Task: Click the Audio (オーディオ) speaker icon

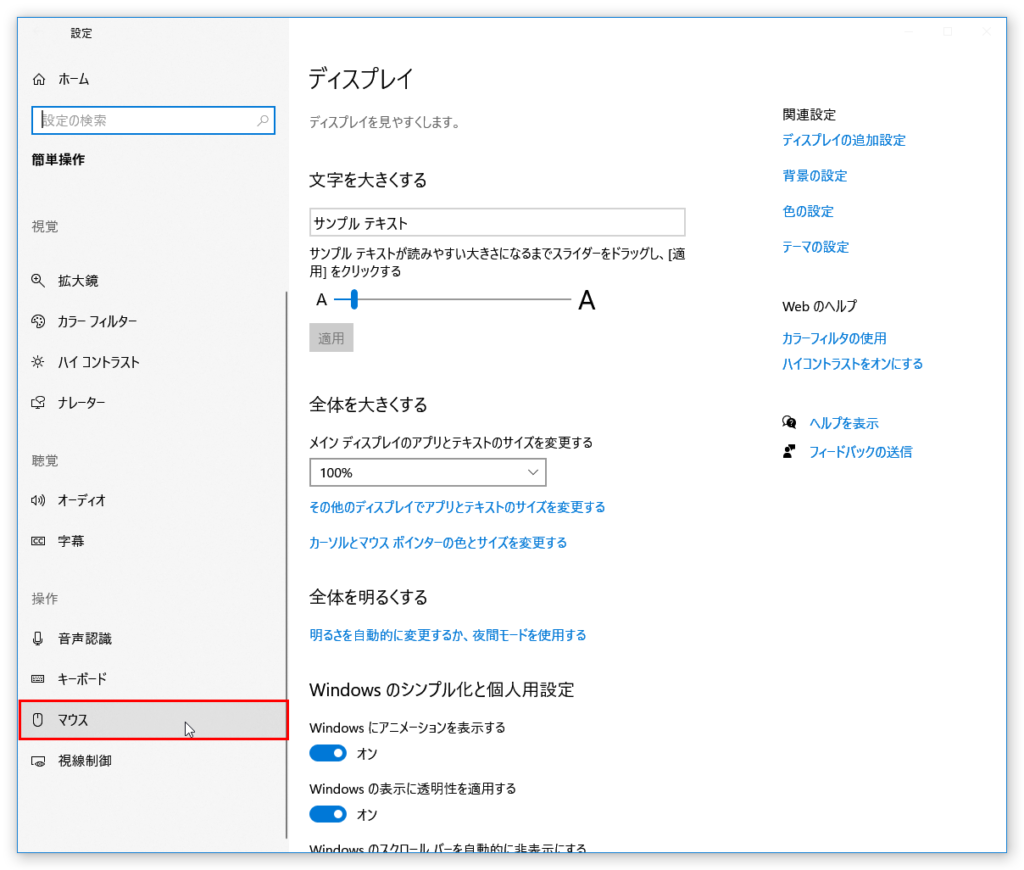Action: coord(38,500)
